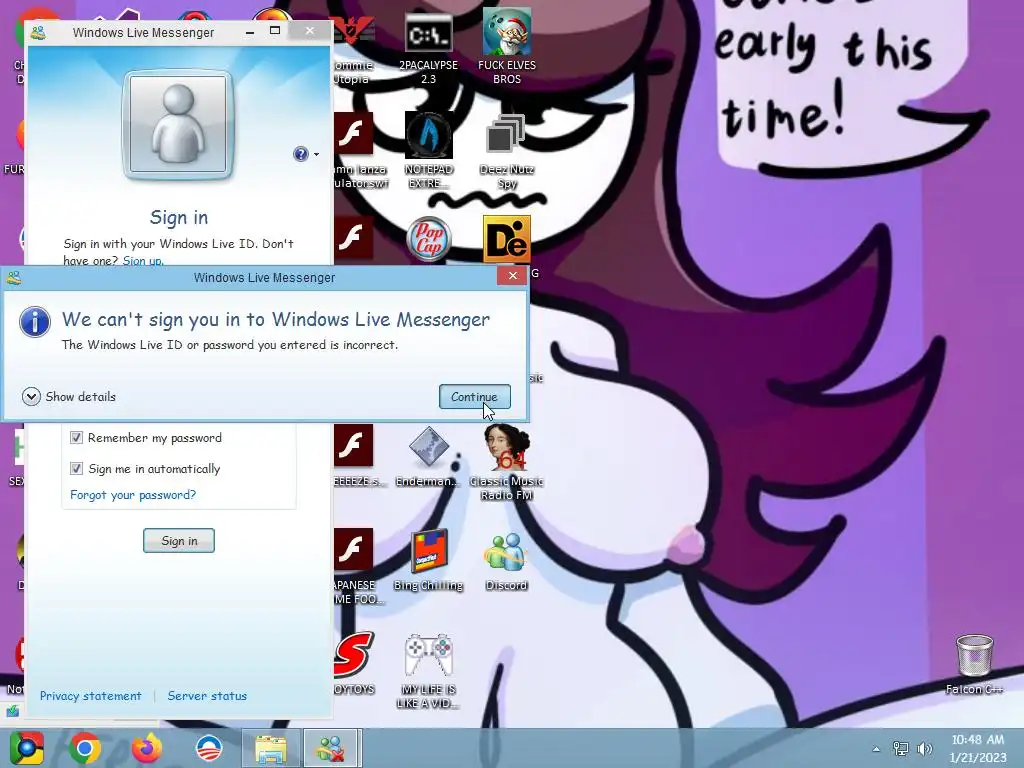
Task: Click the Messenger profile picture placeholder
Action: click(178, 124)
